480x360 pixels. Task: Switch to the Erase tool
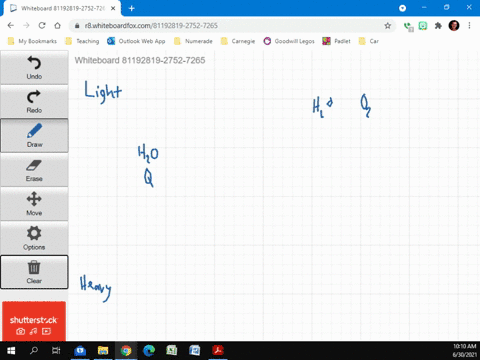click(34, 170)
